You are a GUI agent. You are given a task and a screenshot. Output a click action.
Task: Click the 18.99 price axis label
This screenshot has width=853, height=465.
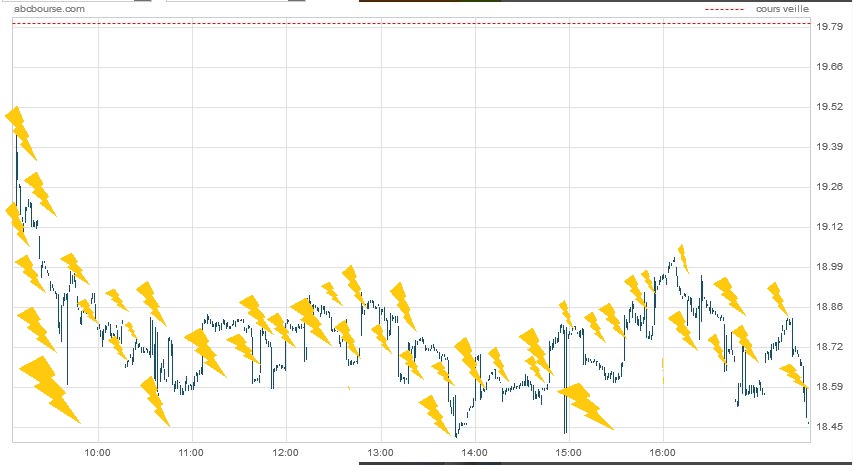click(x=830, y=266)
